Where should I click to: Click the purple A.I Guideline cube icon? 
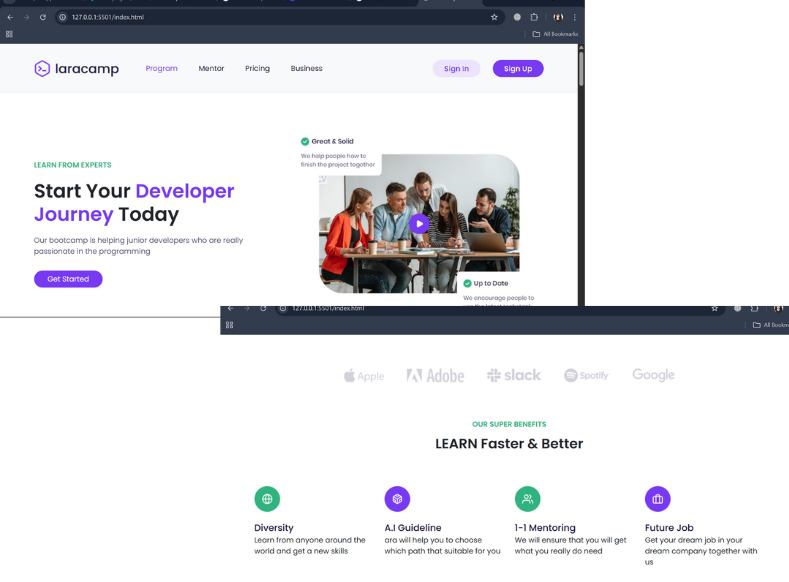398,498
